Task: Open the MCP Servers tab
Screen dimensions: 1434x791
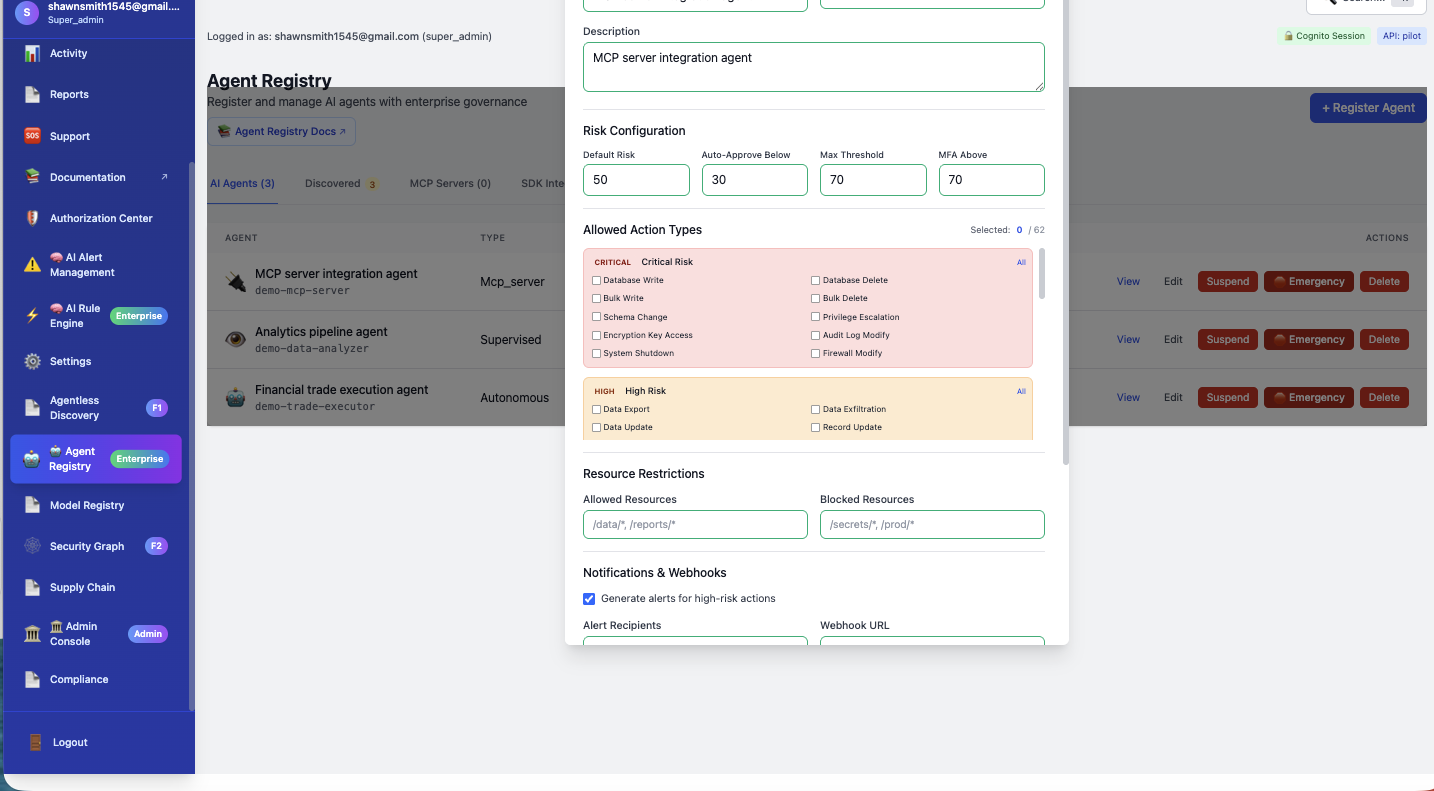Action: point(450,184)
